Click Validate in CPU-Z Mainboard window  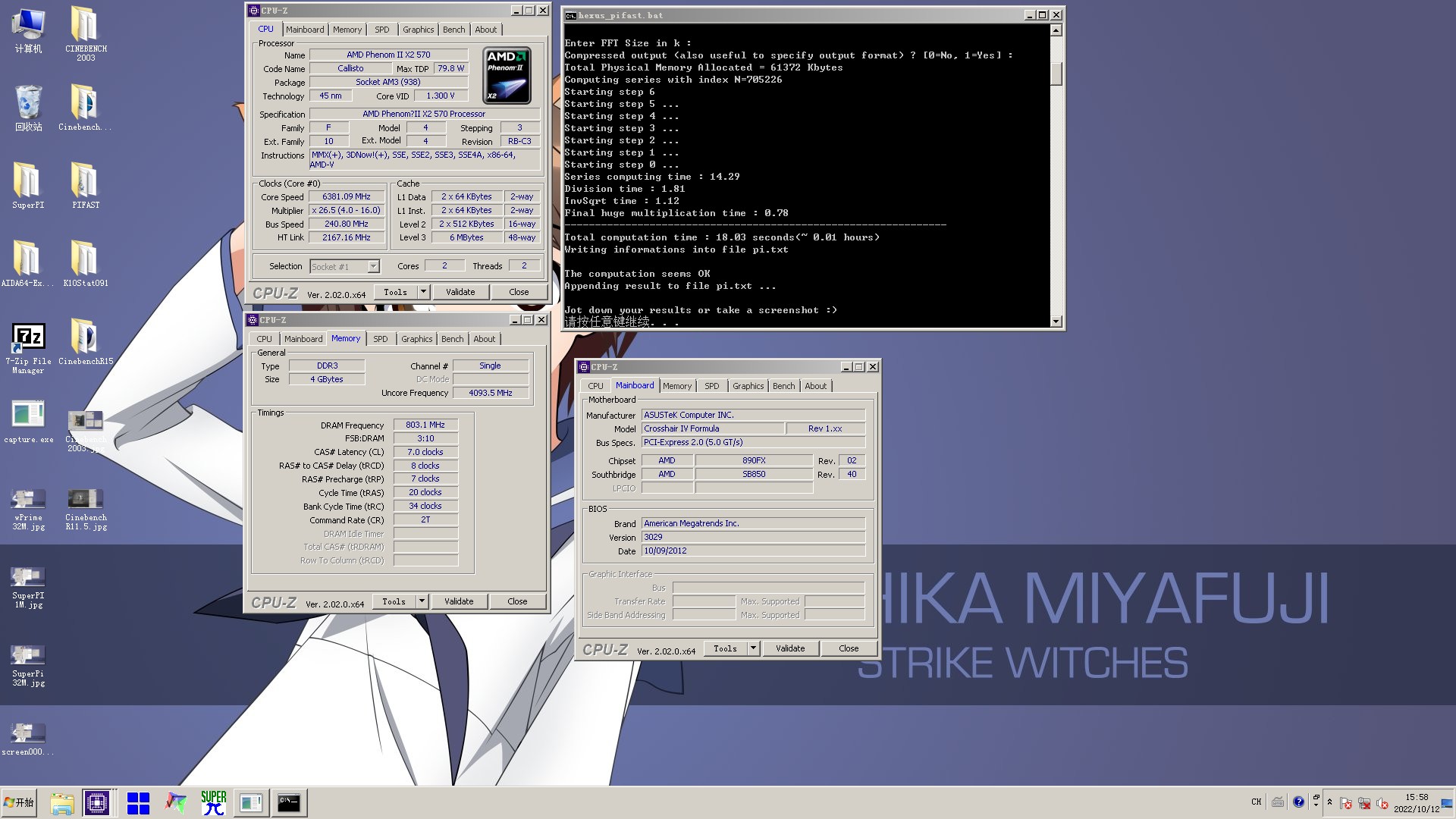790,648
